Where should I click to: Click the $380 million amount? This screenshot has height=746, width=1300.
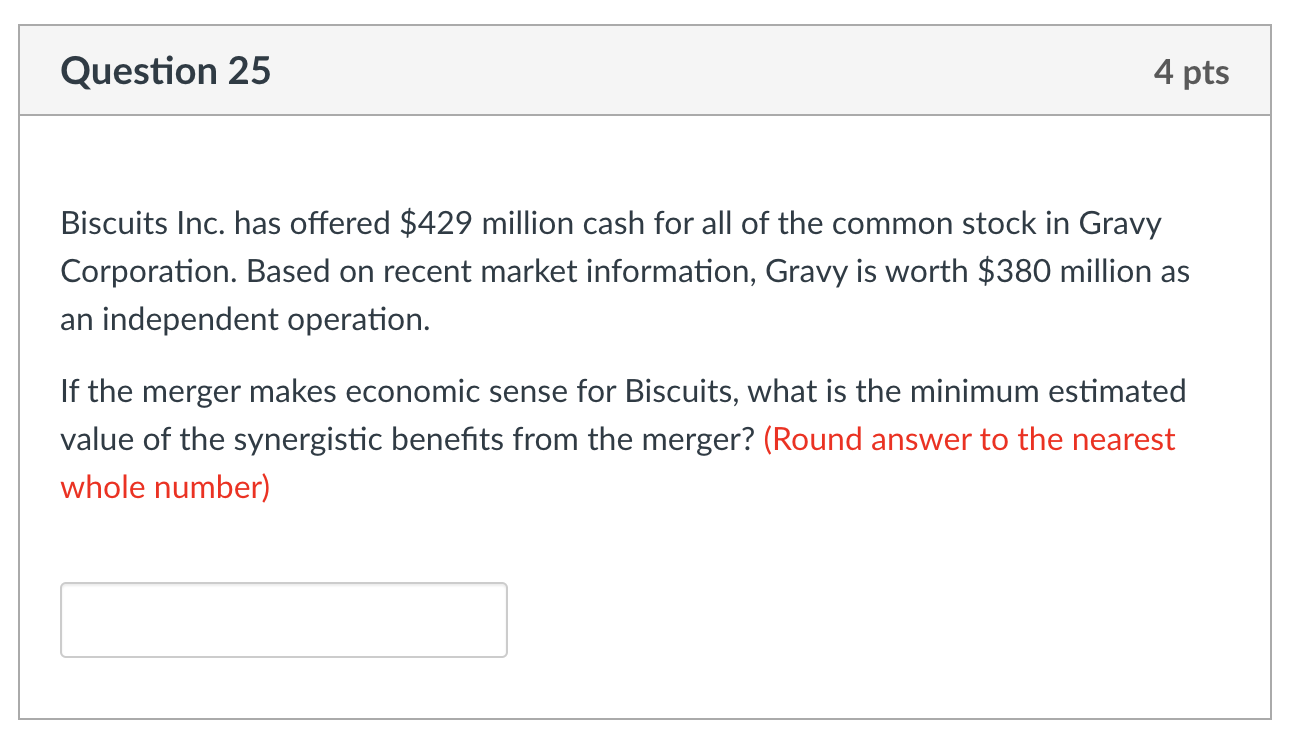coord(1060,271)
